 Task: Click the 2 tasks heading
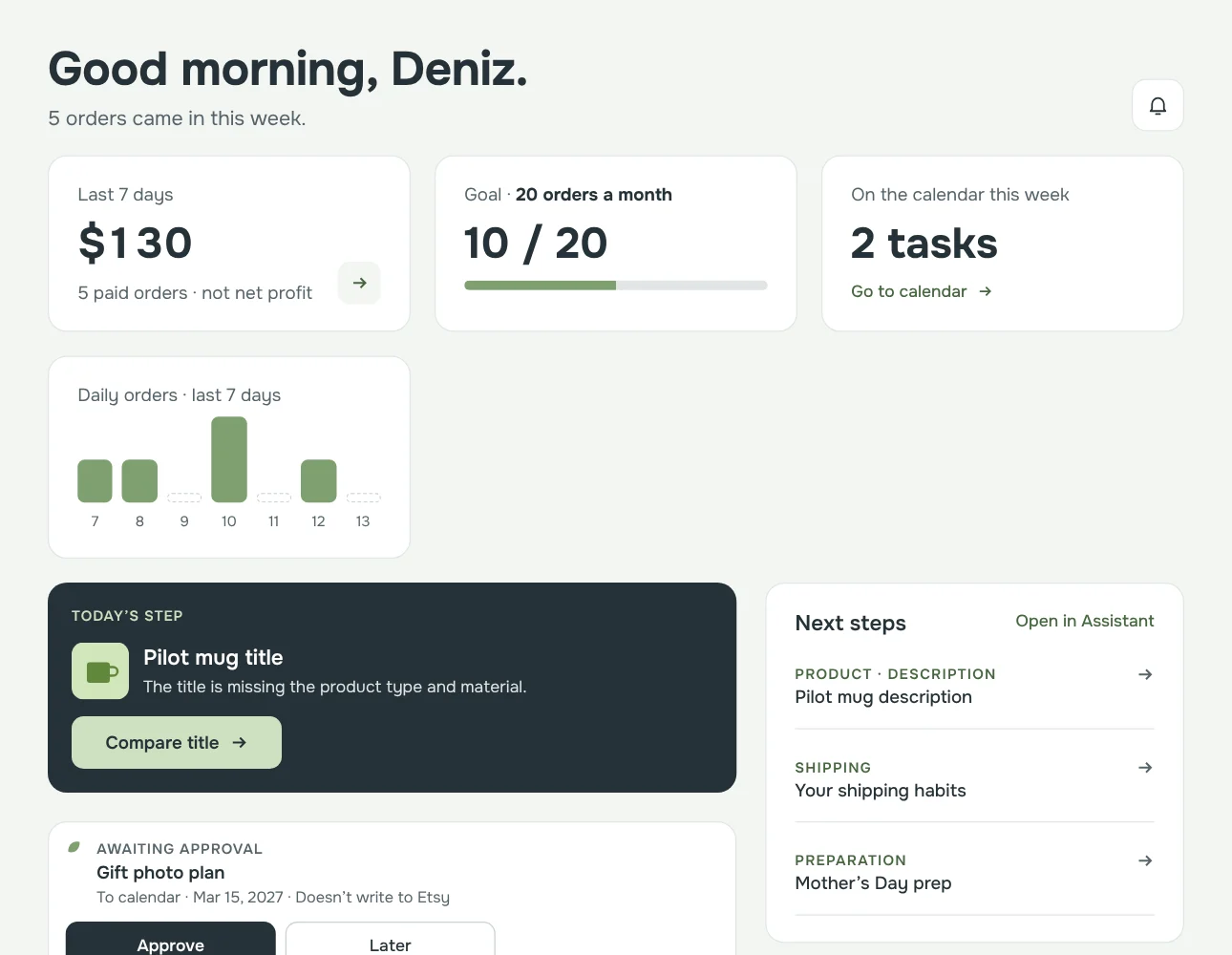click(924, 243)
